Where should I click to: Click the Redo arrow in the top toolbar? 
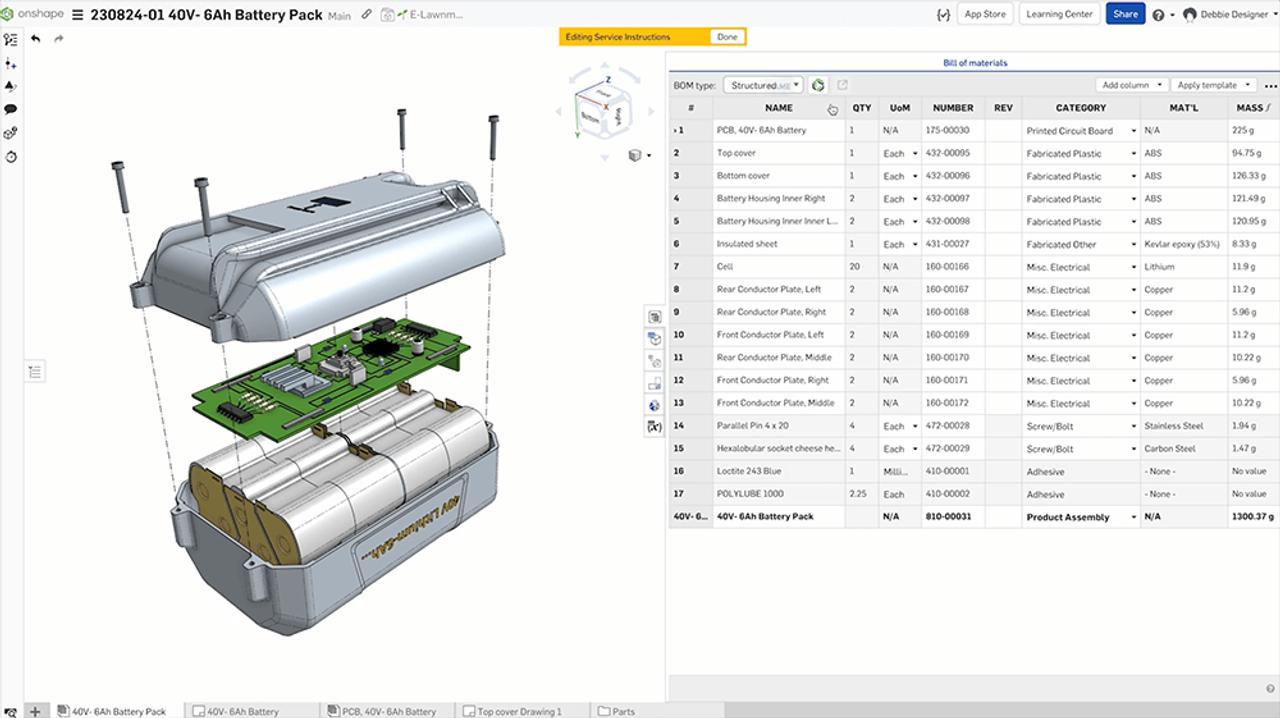(58, 38)
